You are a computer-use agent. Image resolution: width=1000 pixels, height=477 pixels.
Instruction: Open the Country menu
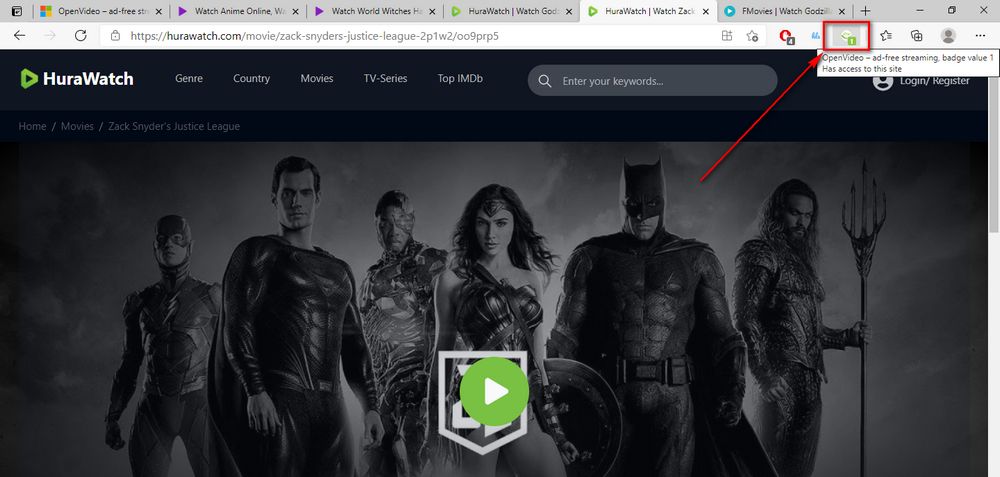click(x=251, y=78)
